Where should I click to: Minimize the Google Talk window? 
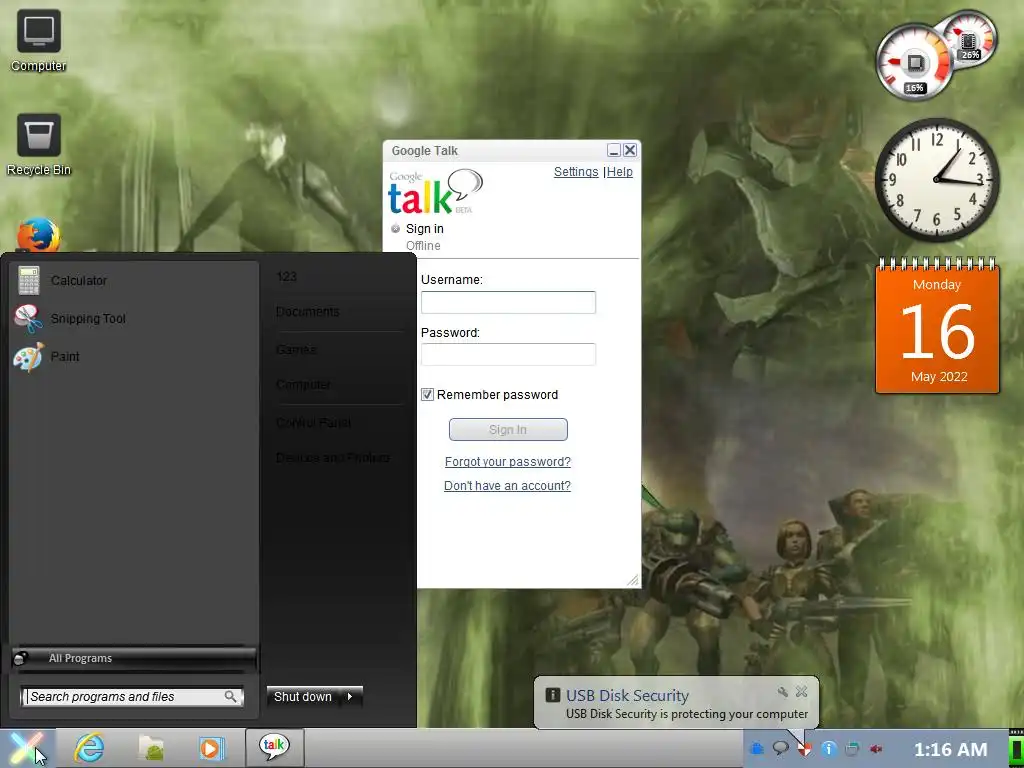[614, 150]
